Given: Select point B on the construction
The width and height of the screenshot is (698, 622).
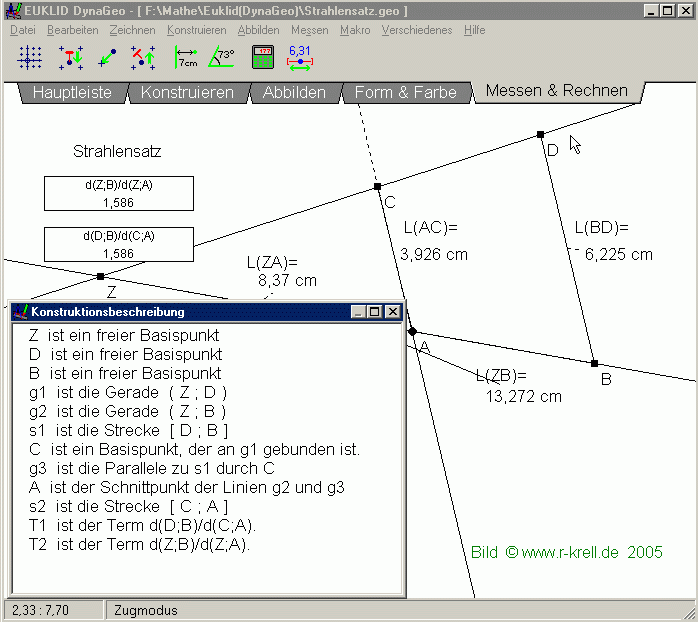Looking at the screenshot, I should (594, 363).
